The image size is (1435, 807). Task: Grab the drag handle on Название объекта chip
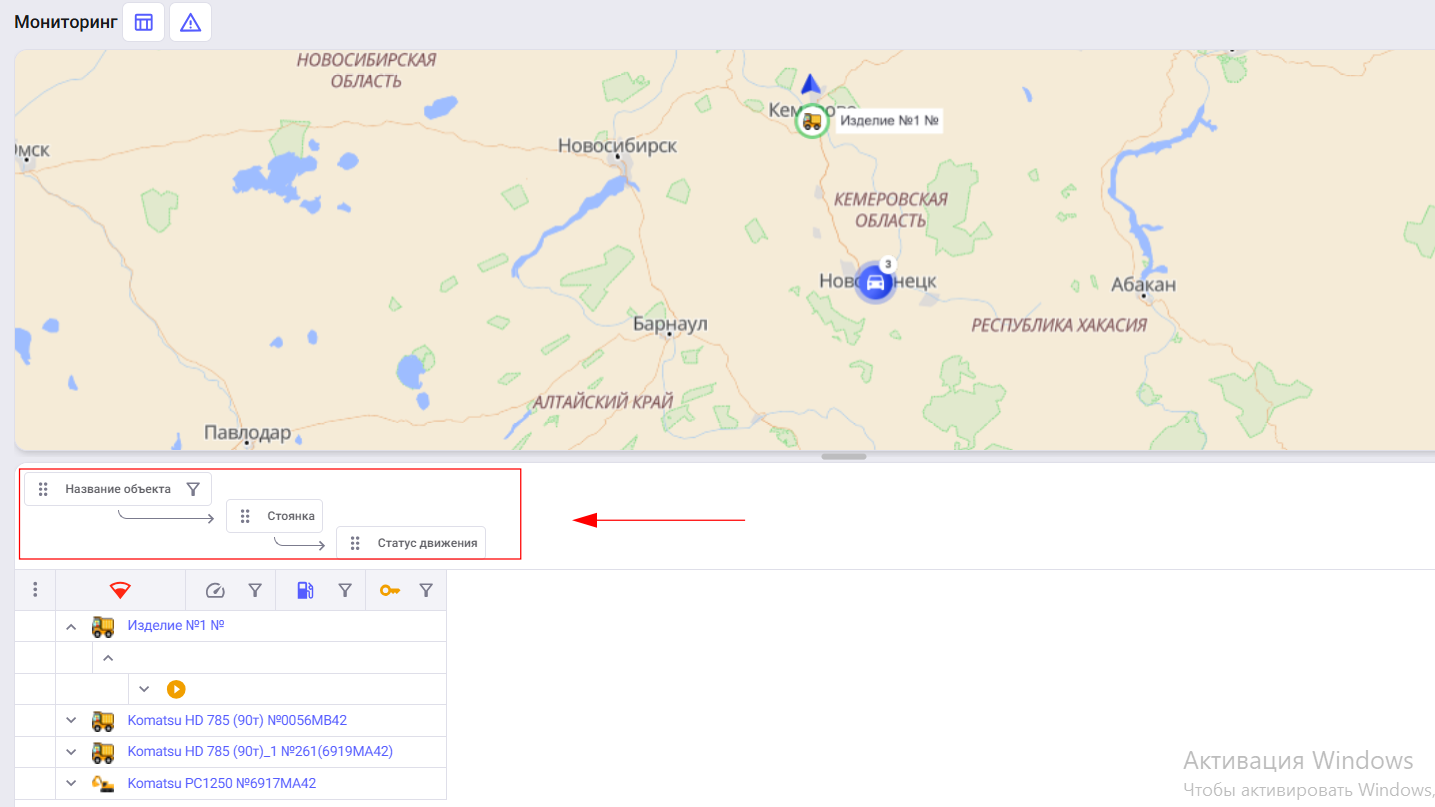(43, 489)
